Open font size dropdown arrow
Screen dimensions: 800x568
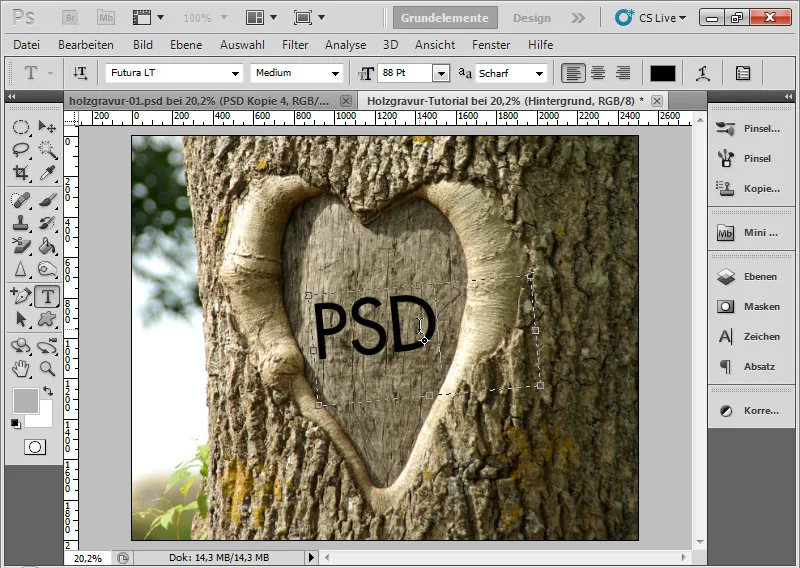[441, 73]
